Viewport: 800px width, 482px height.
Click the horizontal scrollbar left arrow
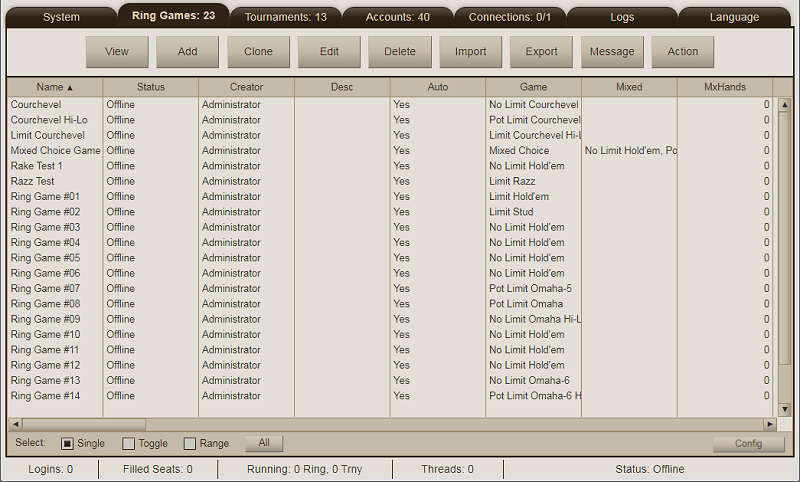click(x=14, y=424)
